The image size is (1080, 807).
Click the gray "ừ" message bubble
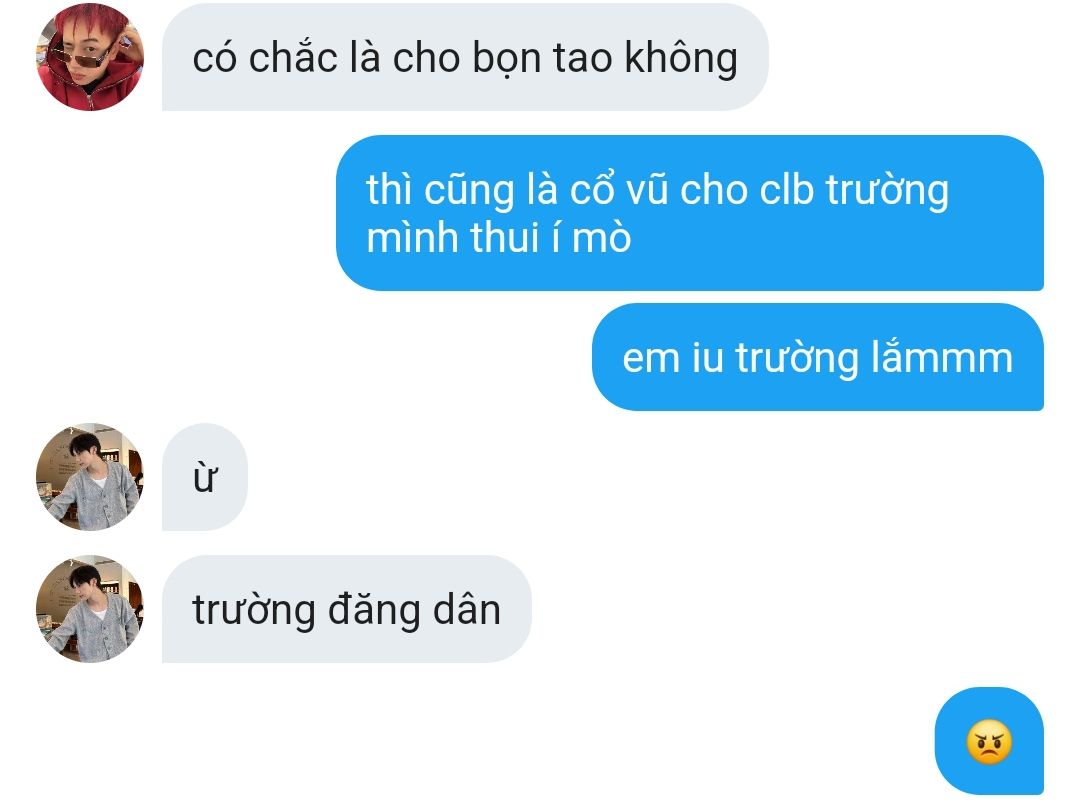[x=205, y=476]
